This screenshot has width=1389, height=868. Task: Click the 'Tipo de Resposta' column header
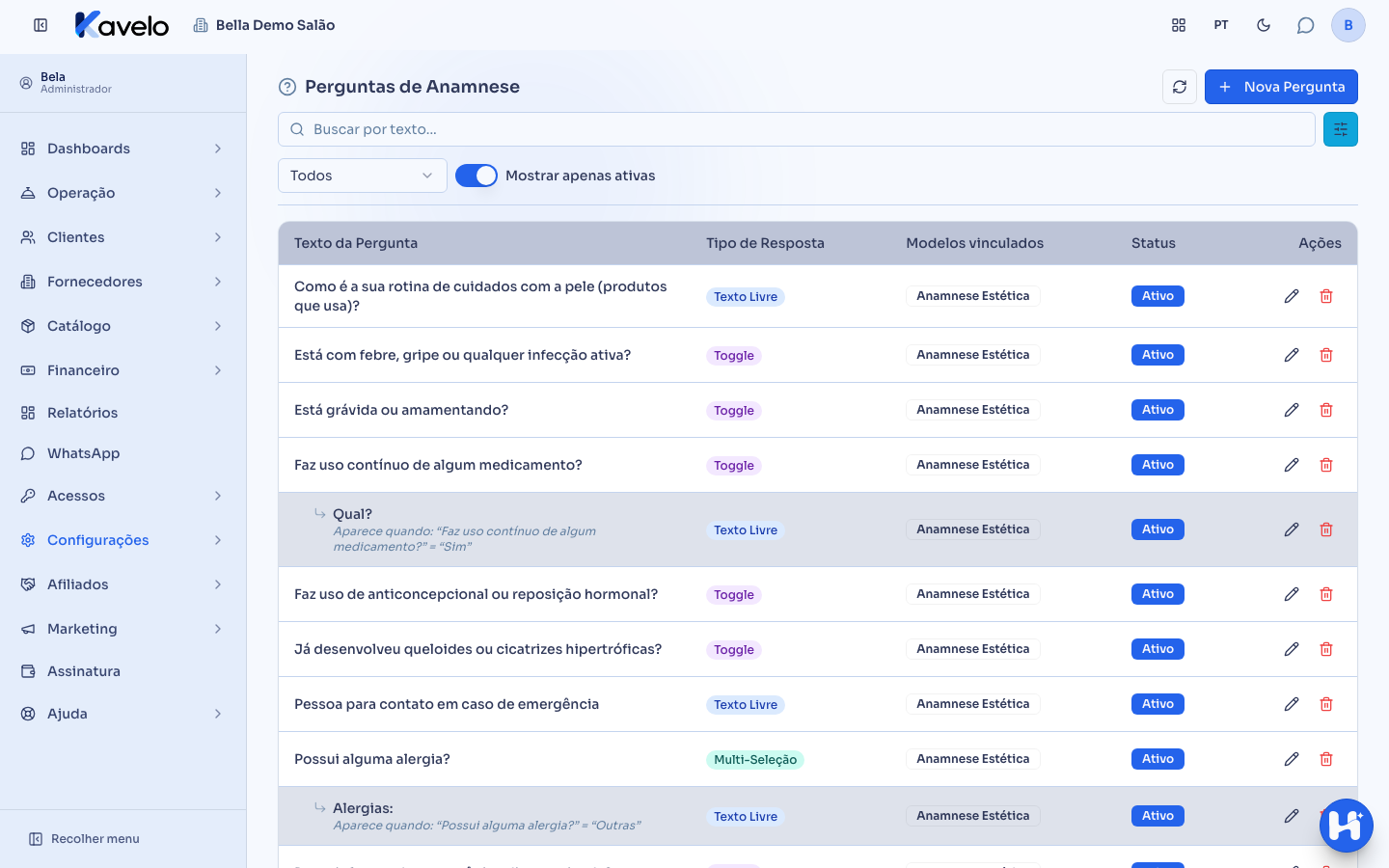tap(765, 243)
